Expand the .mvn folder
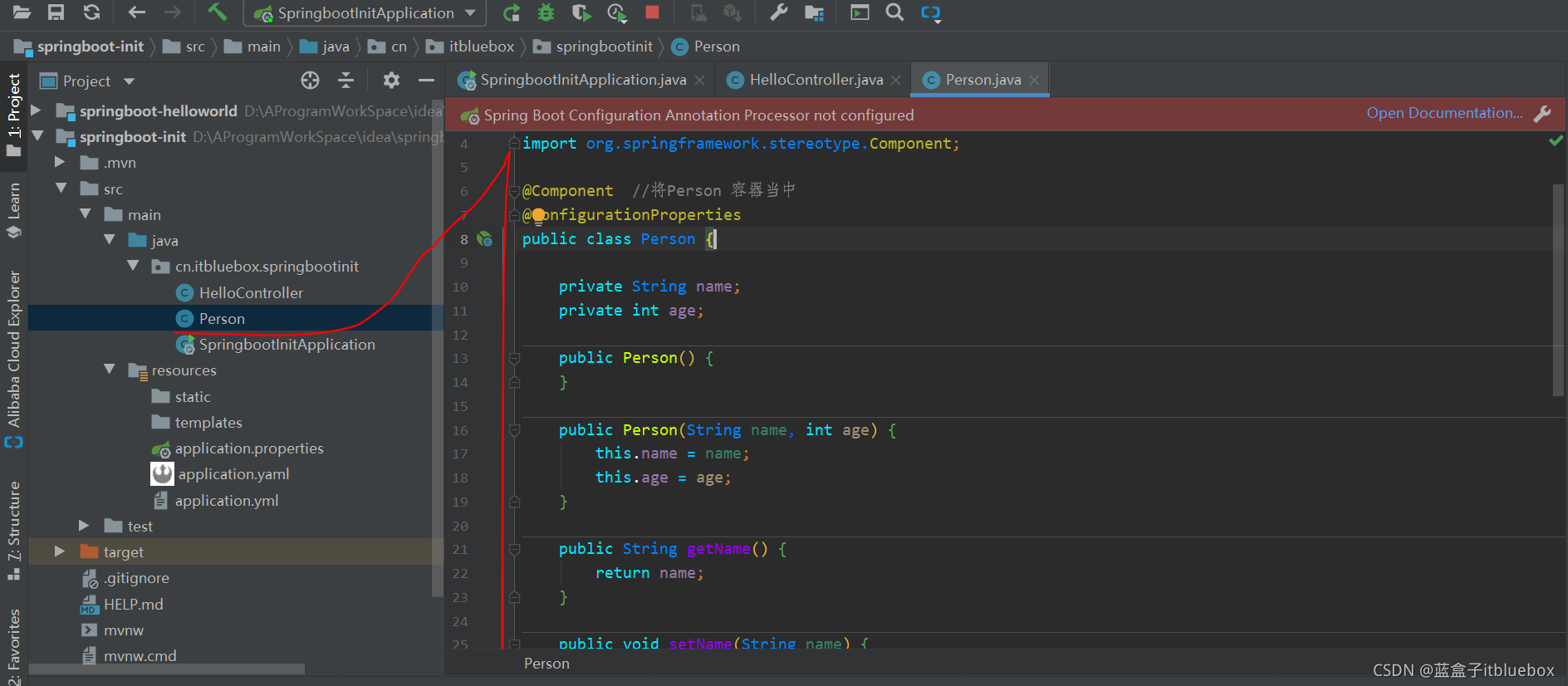 (x=60, y=162)
